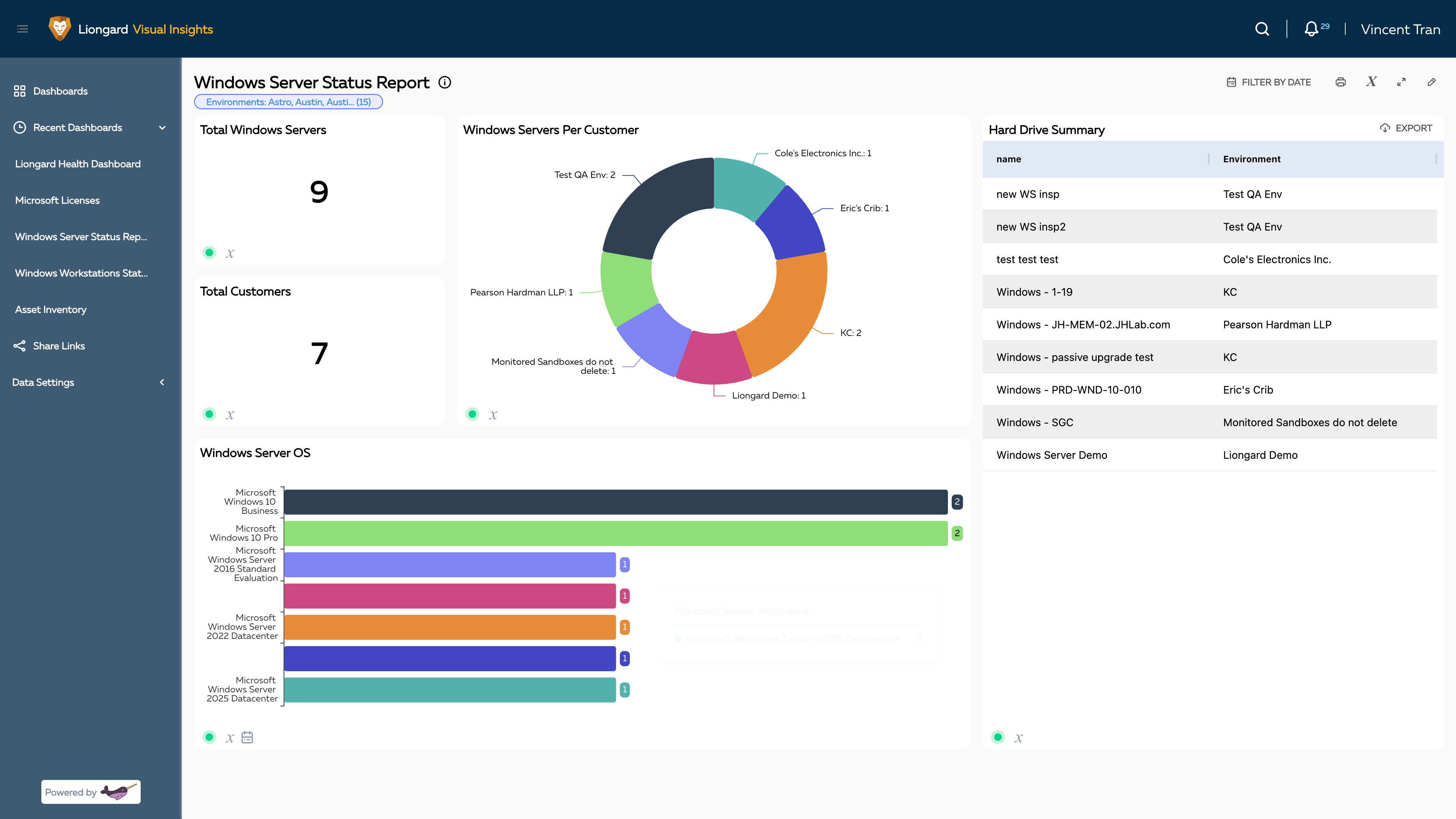
Task: Toggle green status dot on Total Windows Servers
Action: (x=209, y=253)
